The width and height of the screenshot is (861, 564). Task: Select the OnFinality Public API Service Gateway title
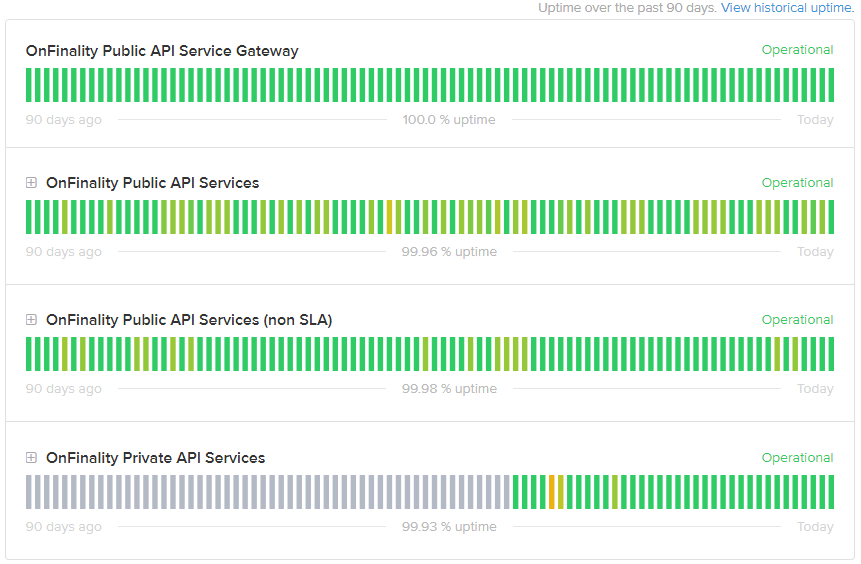tap(162, 51)
